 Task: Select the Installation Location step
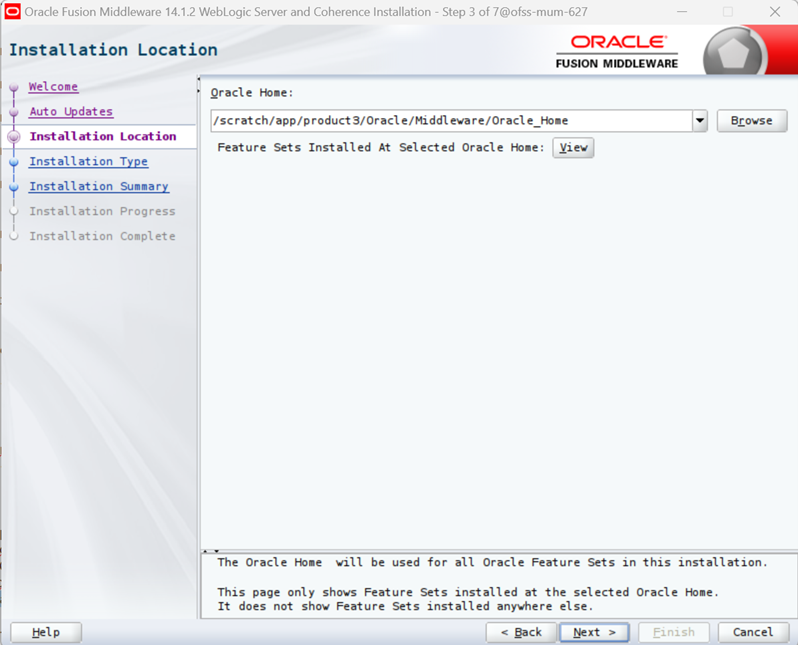pyautogui.click(x=103, y=136)
